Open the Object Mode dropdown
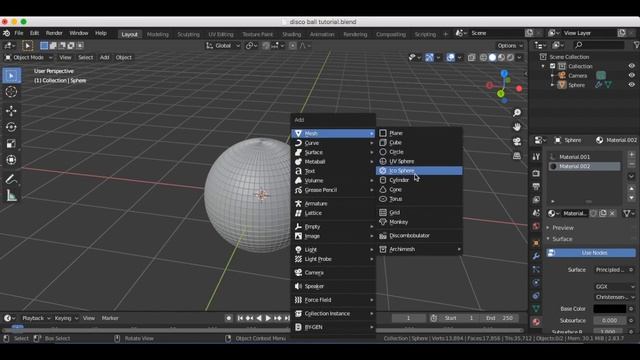This screenshot has height=360, width=640. (x=29, y=58)
